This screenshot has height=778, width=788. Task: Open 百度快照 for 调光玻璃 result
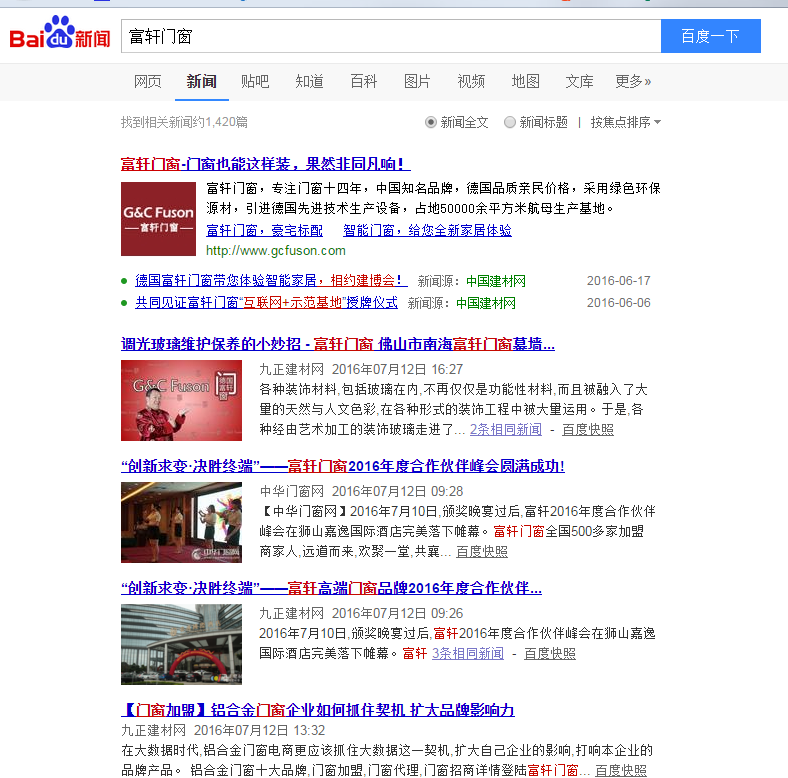coord(587,429)
